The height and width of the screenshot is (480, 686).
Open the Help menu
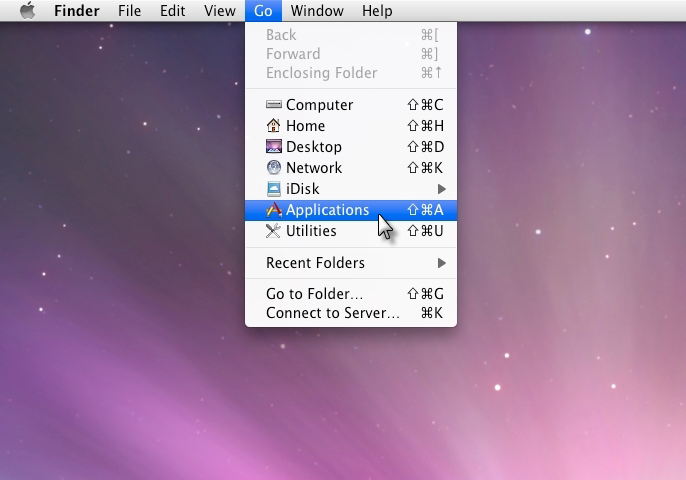(x=377, y=11)
